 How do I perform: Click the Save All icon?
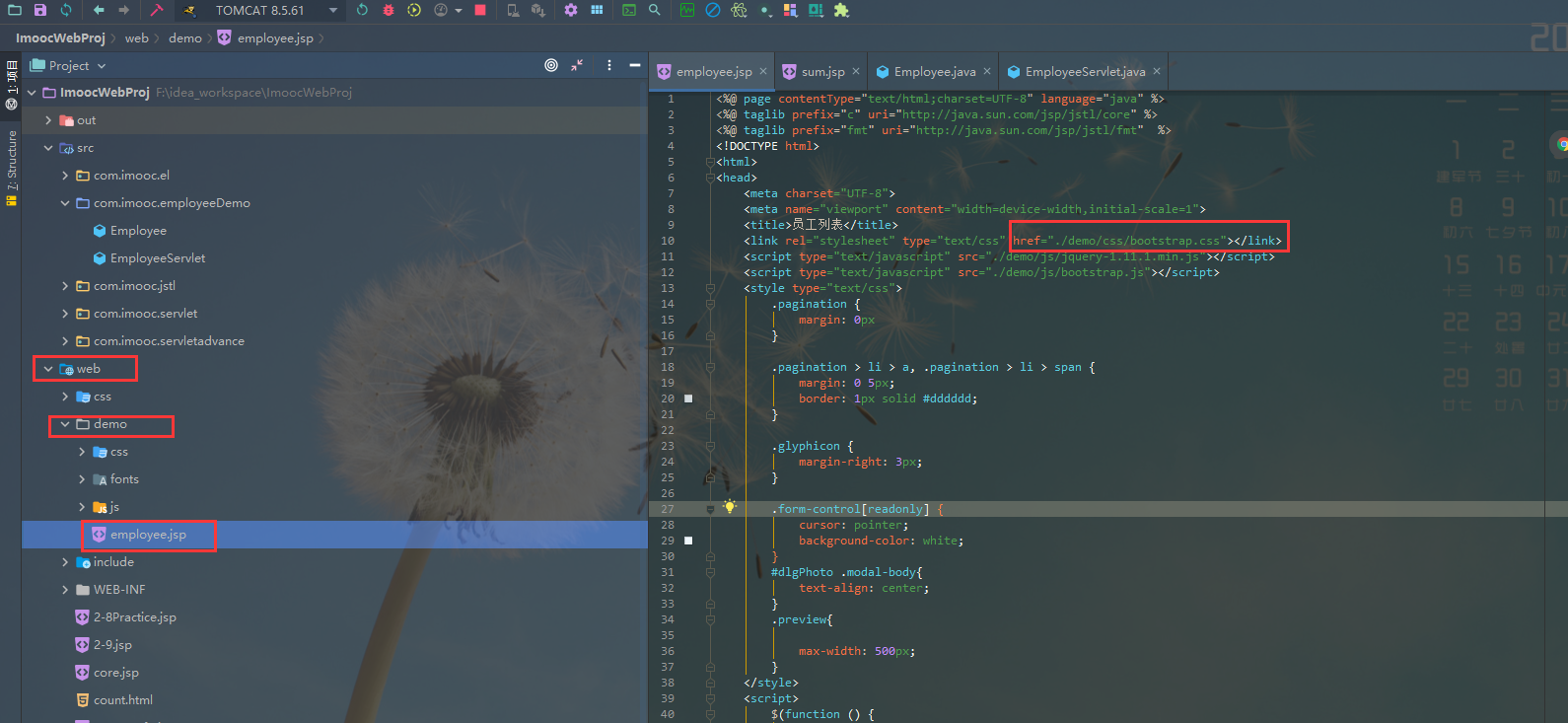tap(40, 10)
